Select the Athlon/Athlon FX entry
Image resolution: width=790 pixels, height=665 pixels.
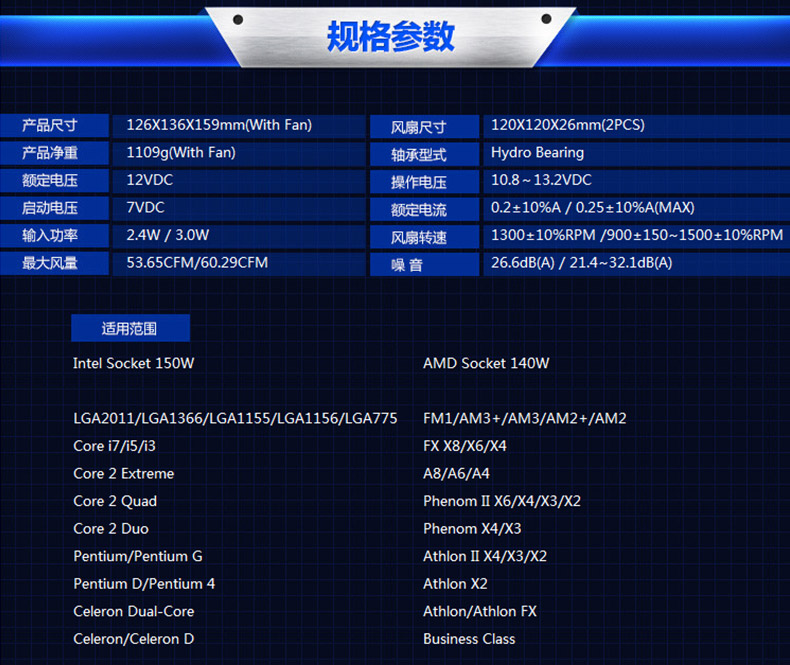[x=480, y=611]
